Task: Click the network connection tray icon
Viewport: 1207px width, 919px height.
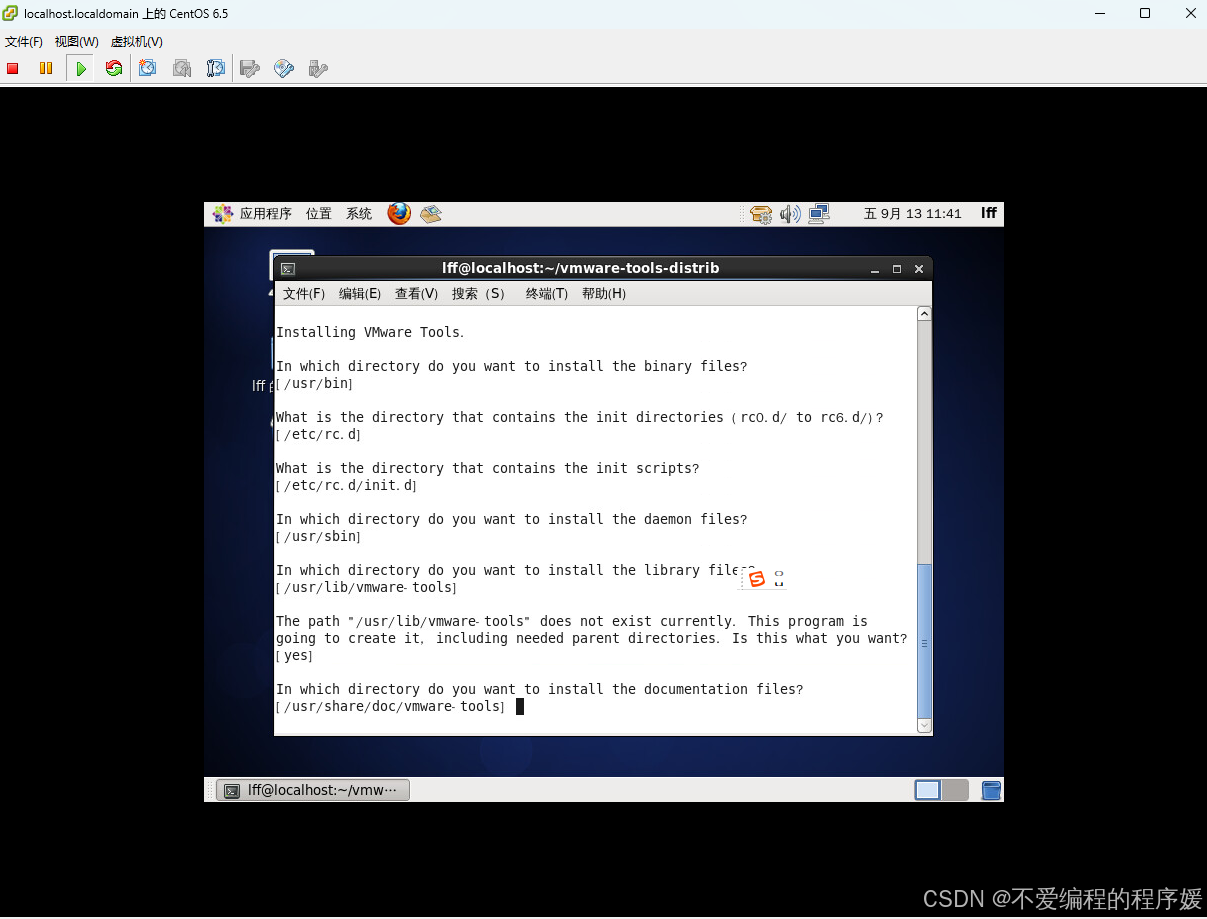Action: (x=819, y=213)
